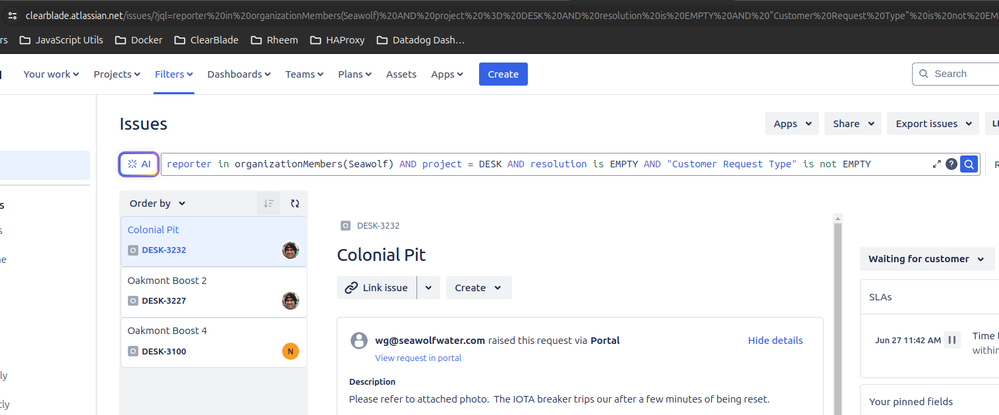999x415 pixels.
Task: Click the site info icon in address bar
Action: pos(12,15)
